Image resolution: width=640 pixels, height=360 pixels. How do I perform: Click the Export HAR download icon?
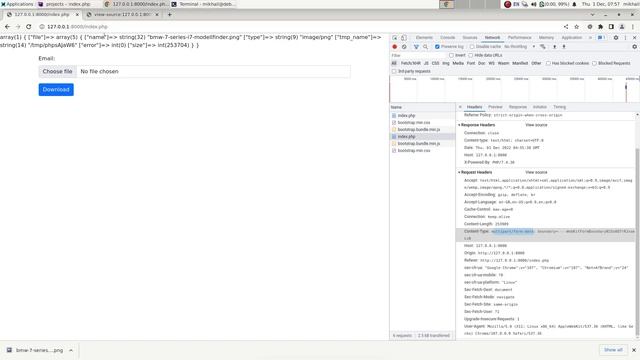(x=564, y=47)
